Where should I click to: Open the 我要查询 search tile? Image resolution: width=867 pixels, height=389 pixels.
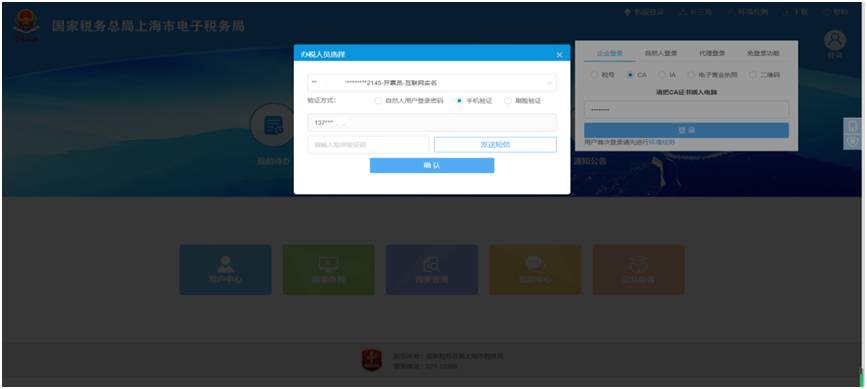coord(432,270)
